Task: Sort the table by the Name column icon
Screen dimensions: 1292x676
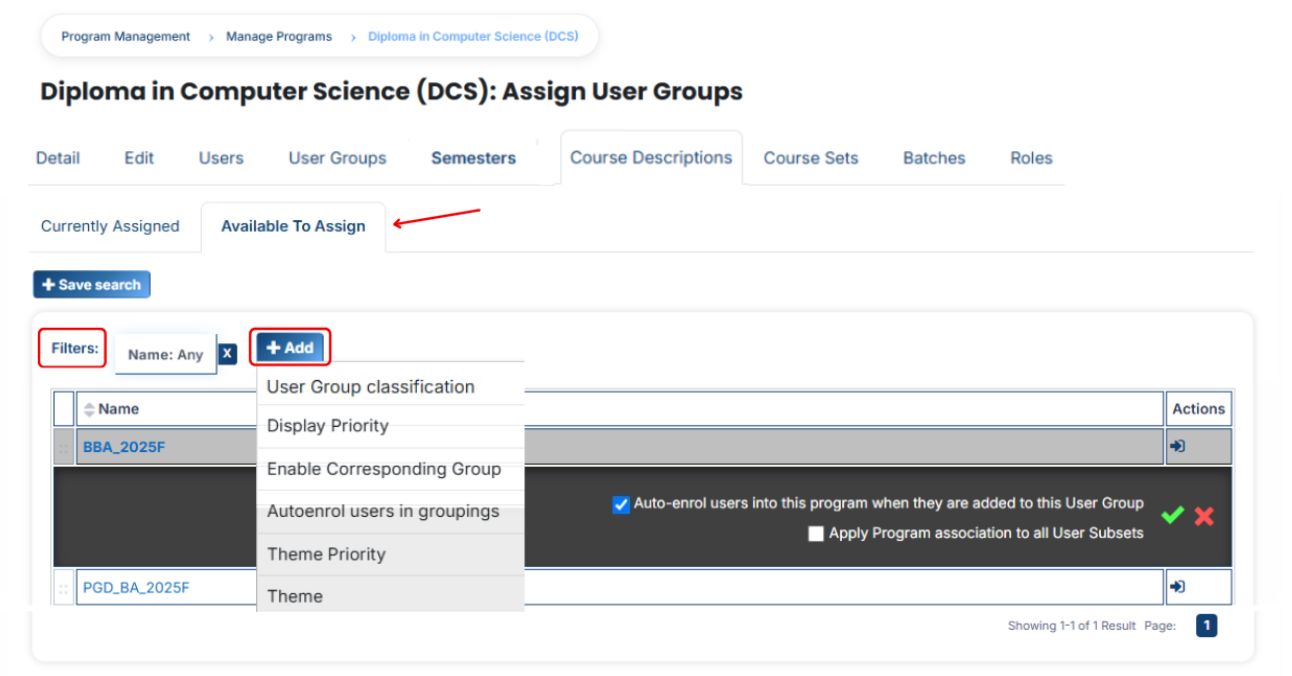Action: click(88, 409)
